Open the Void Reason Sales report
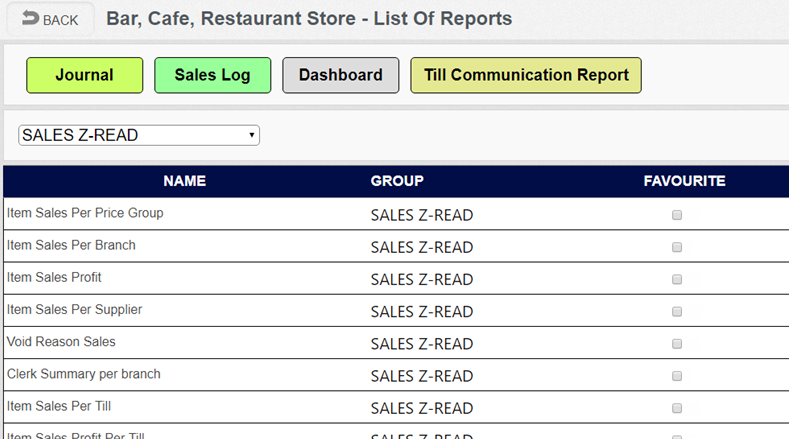This screenshot has height=439, width=789. [61, 341]
